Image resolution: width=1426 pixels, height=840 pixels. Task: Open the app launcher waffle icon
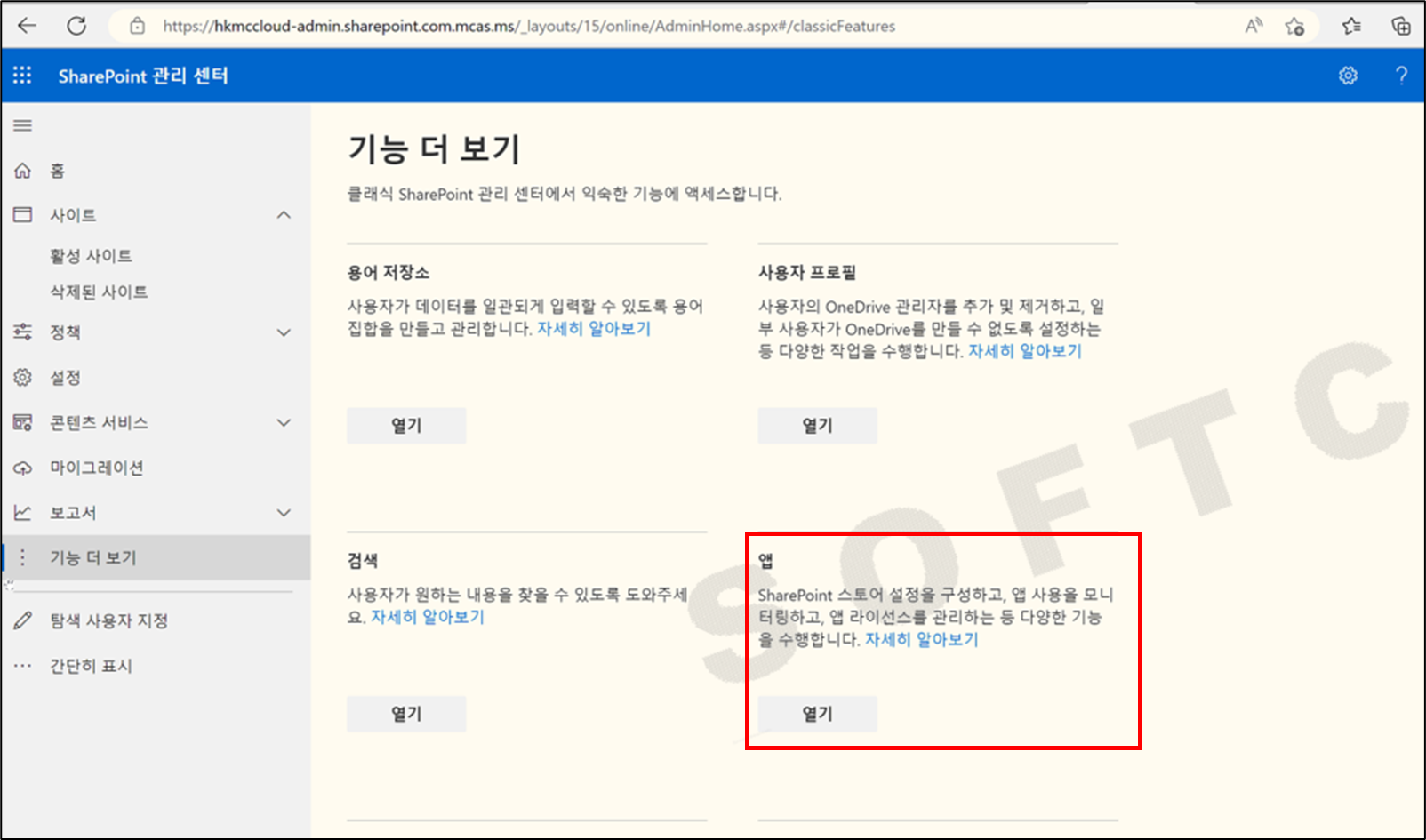click(22, 76)
